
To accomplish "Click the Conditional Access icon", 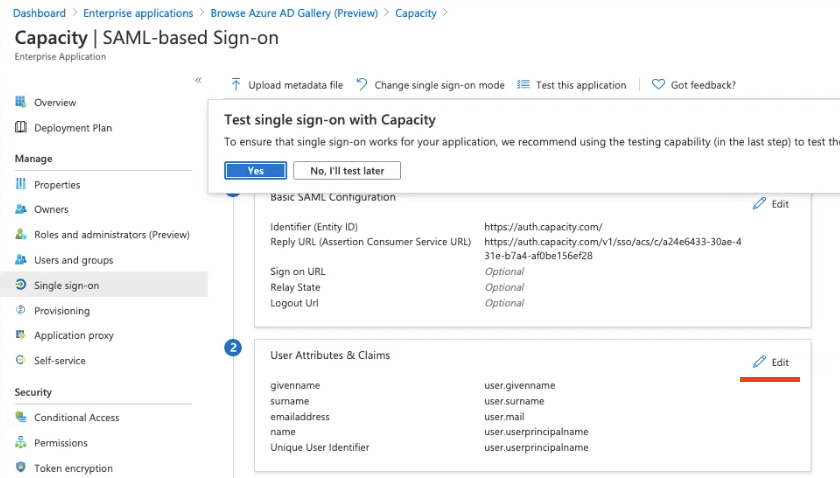I will pyautogui.click(x=21, y=418).
